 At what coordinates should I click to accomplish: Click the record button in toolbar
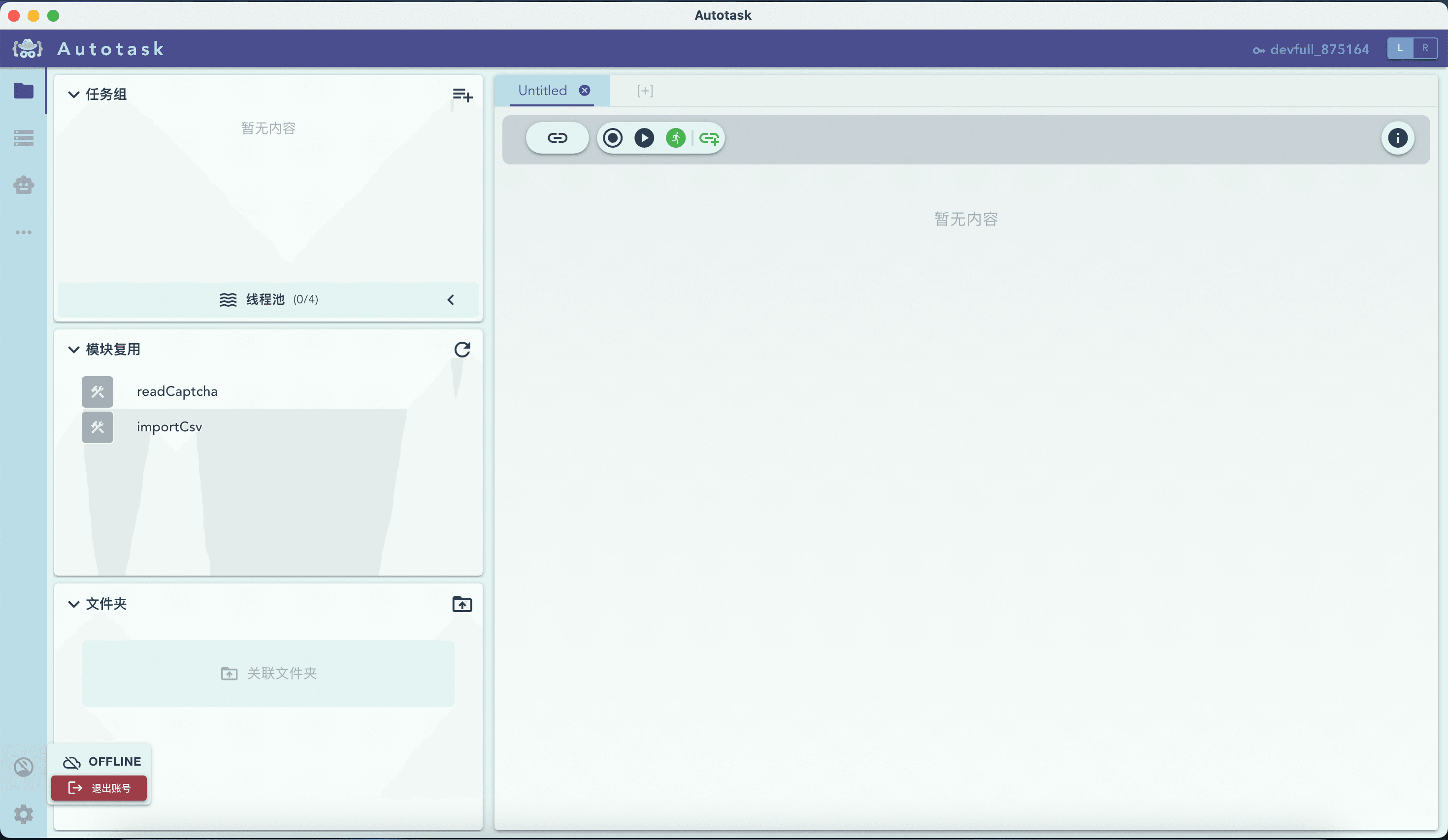[613, 138]
